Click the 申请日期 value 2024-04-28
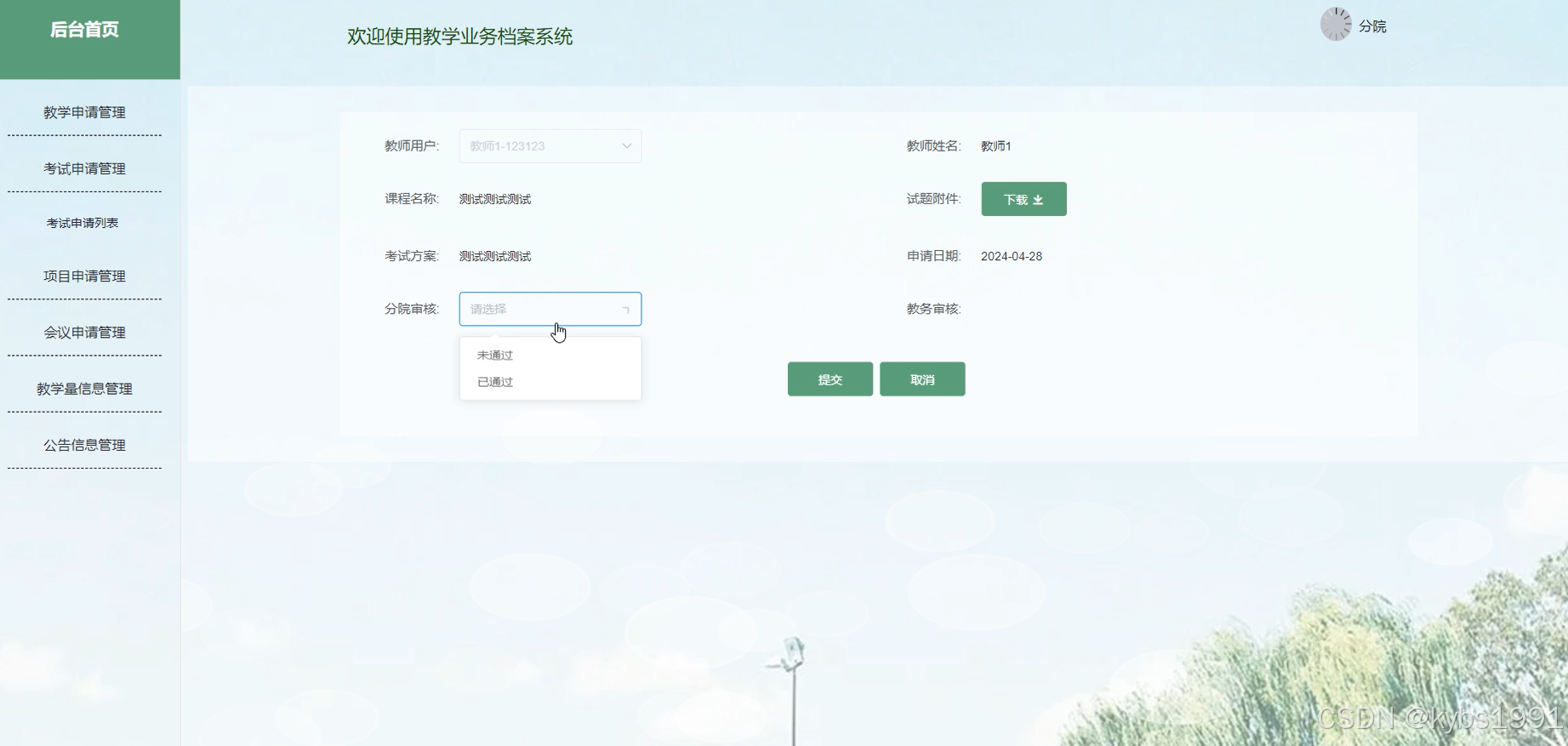1568x746 pixels. (x=1012, y=256)
